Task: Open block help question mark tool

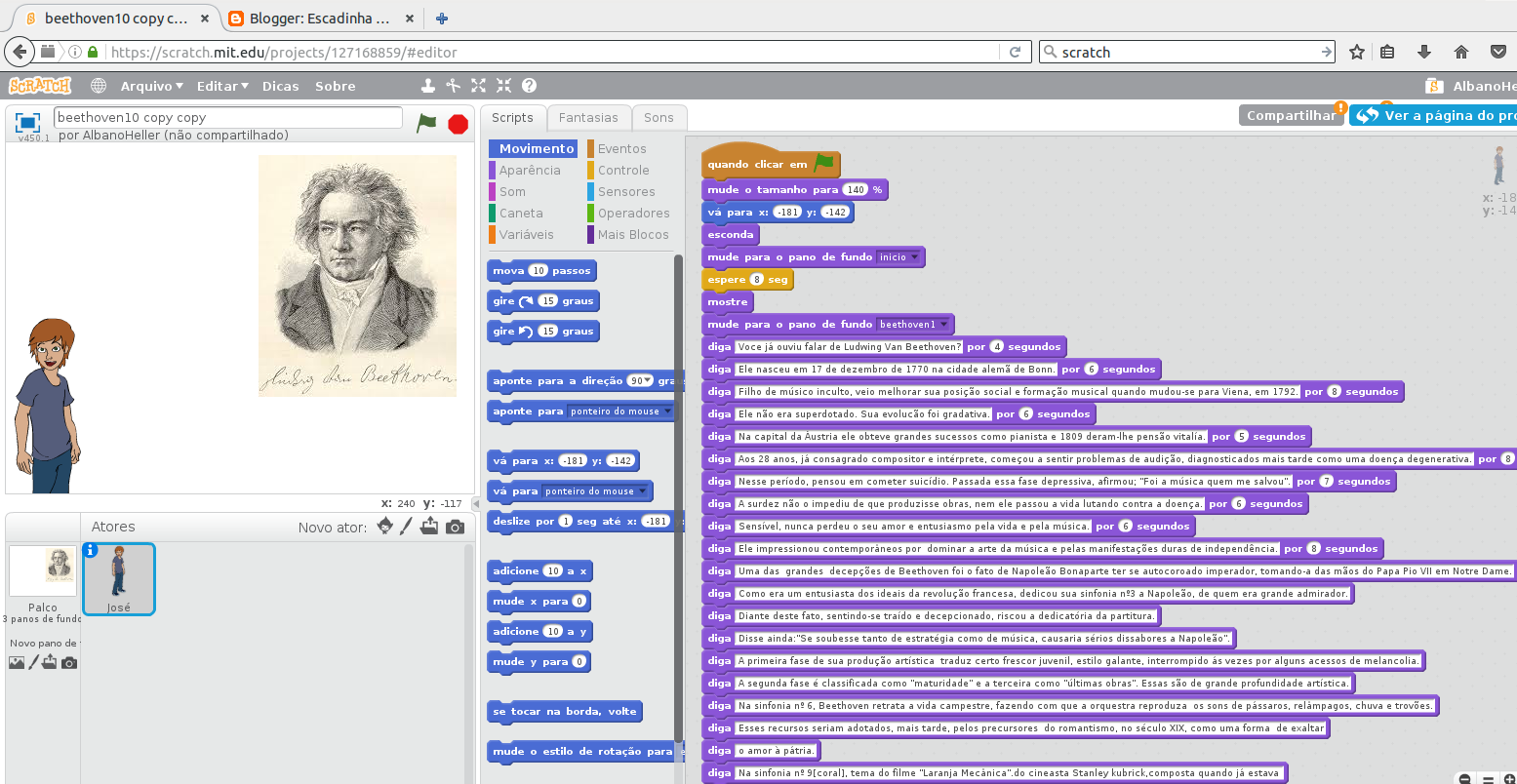Action: click(529, 86)
